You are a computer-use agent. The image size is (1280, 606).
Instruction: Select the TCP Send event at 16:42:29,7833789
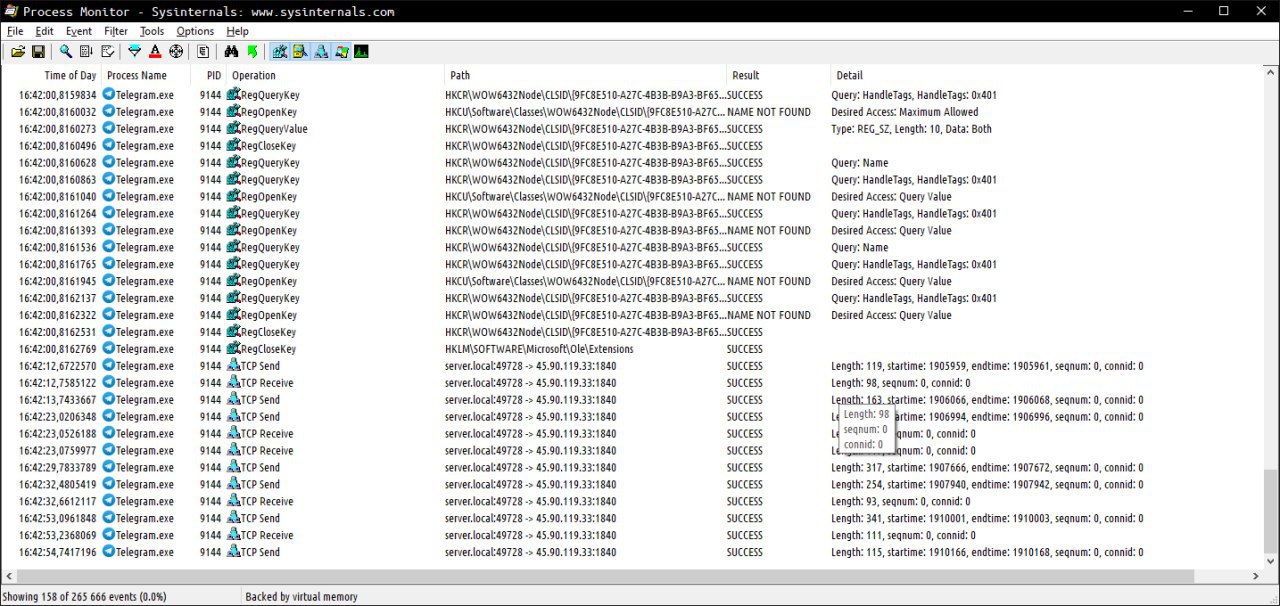coord(630,467)
